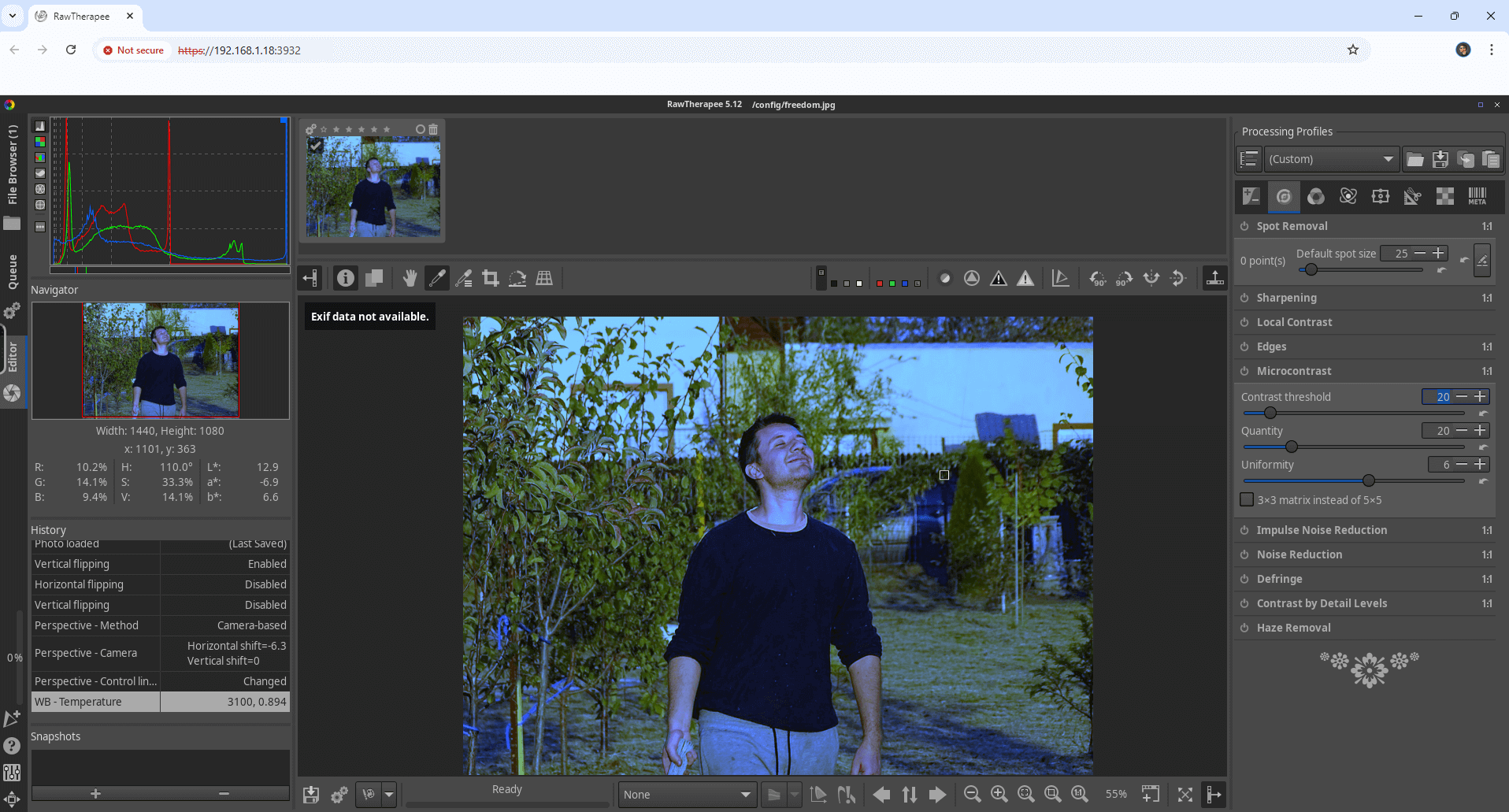Save current image icon in bottom bar
This screenshot has width=1509, height=812.
tap(311, 795)
